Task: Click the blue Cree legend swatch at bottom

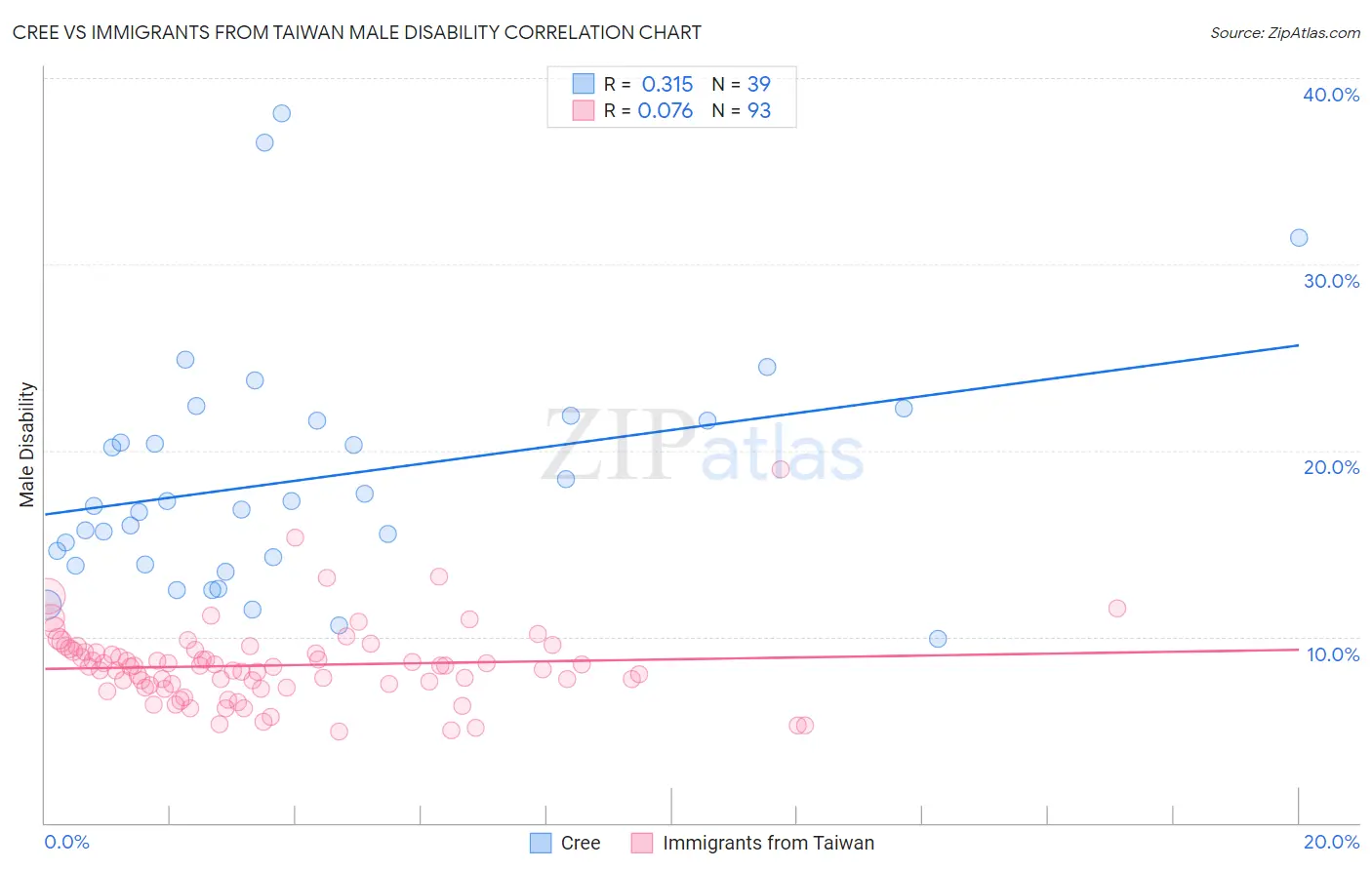Action: coord(541,843)
